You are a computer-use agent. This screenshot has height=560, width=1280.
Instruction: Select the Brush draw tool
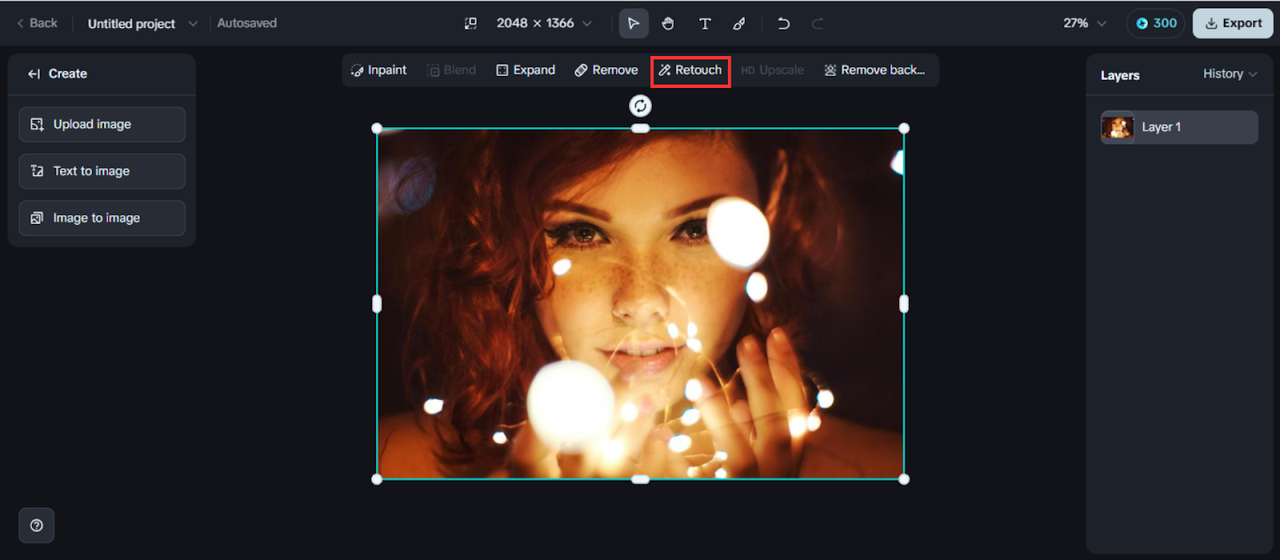(x=739, y=23)
